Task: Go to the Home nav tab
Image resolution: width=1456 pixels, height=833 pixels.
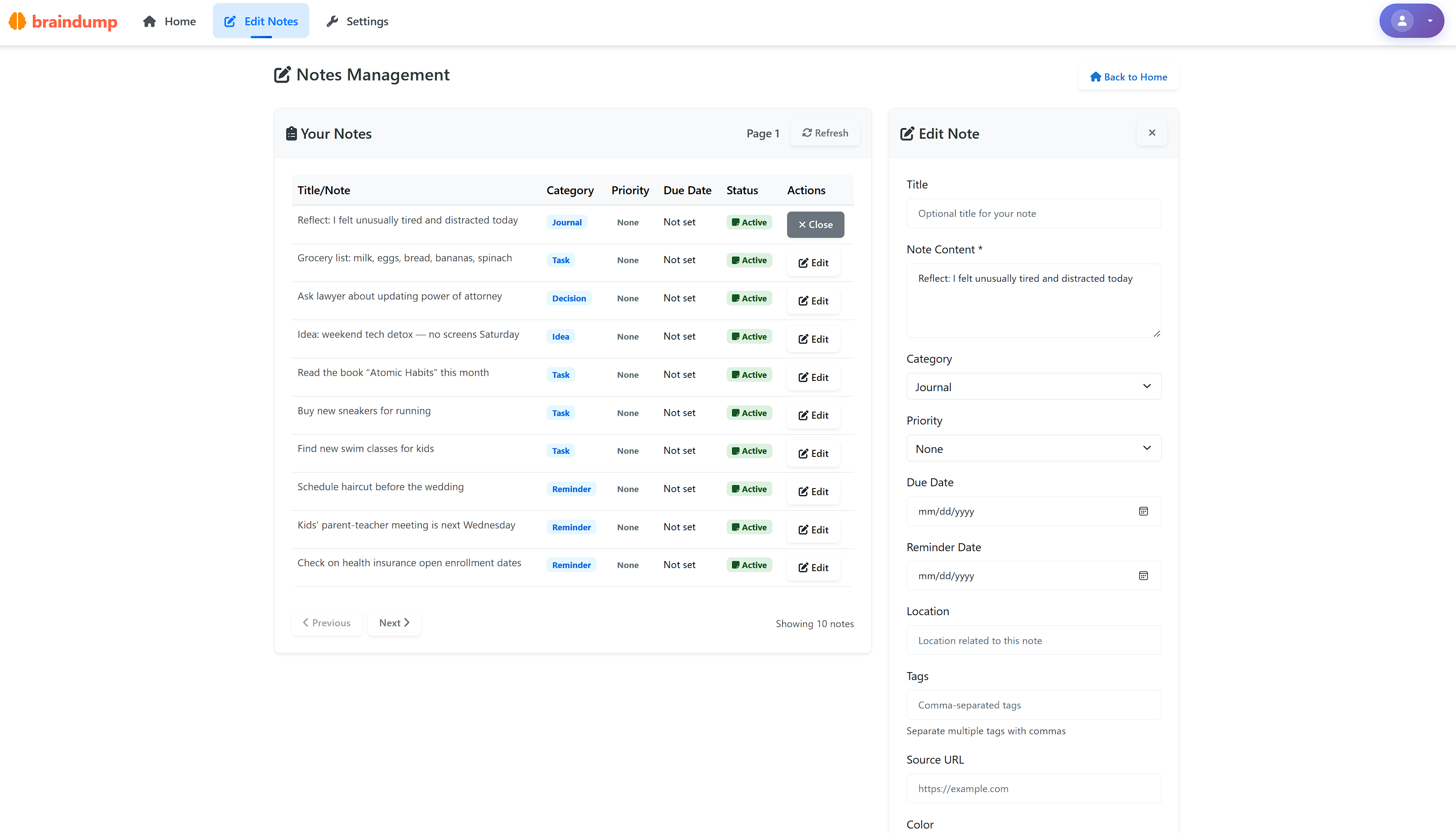Action: tap(169, 21)
